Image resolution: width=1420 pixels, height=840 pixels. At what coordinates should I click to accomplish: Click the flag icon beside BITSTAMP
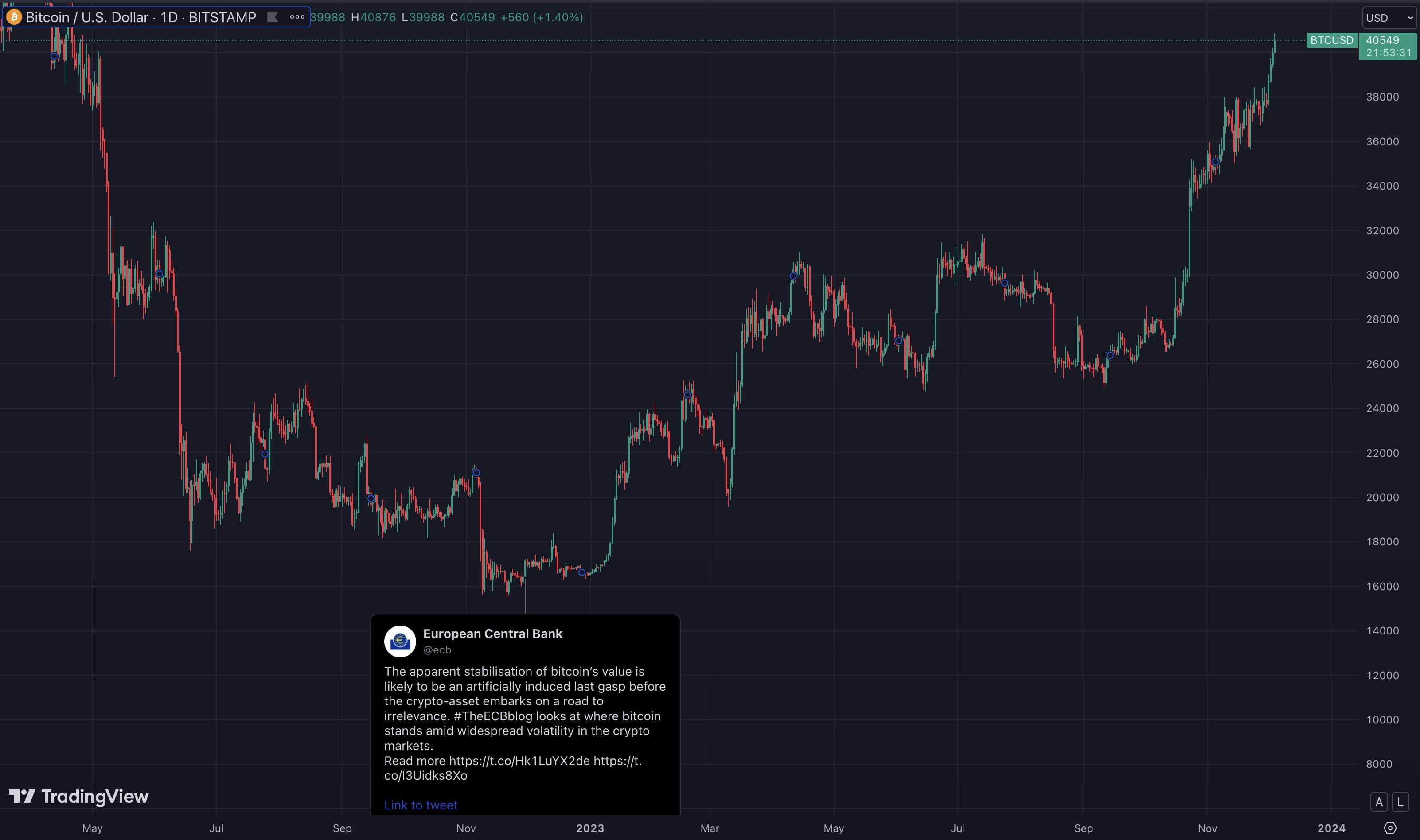(272, 17)
